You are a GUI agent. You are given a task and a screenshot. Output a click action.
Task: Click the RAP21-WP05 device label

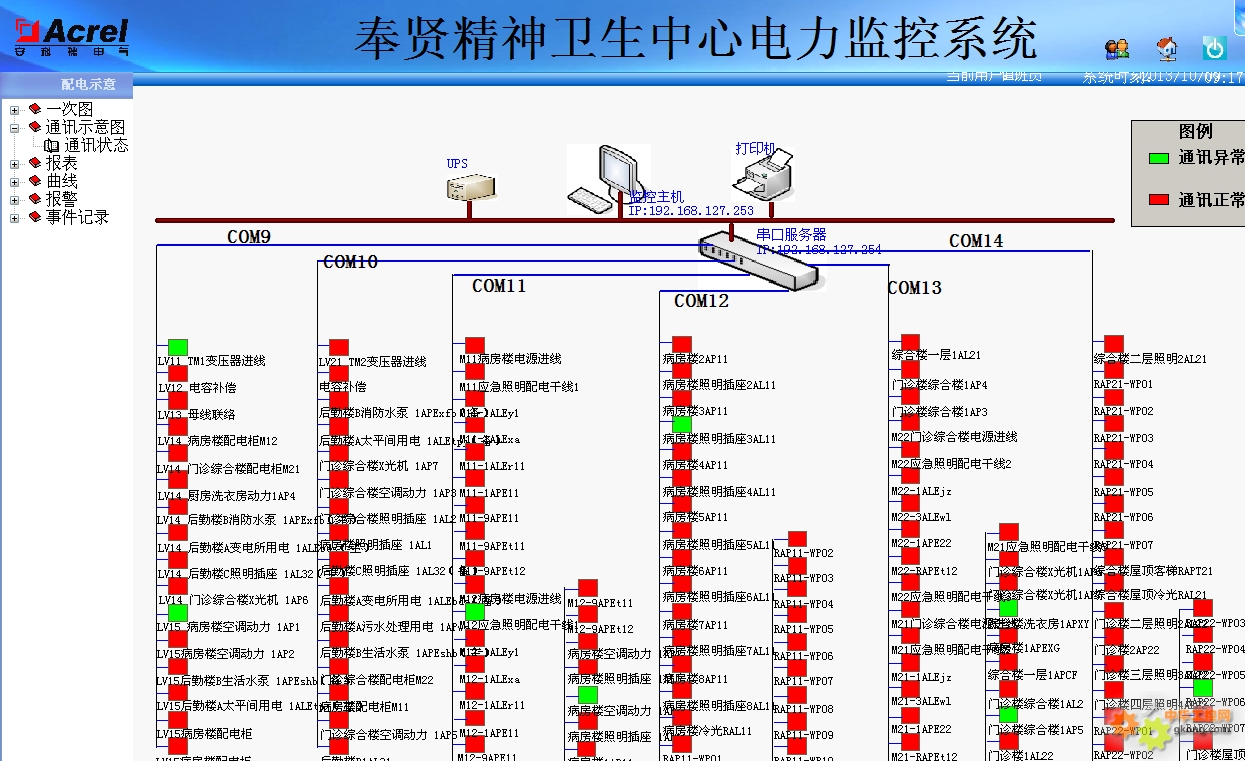point(1123,492)
